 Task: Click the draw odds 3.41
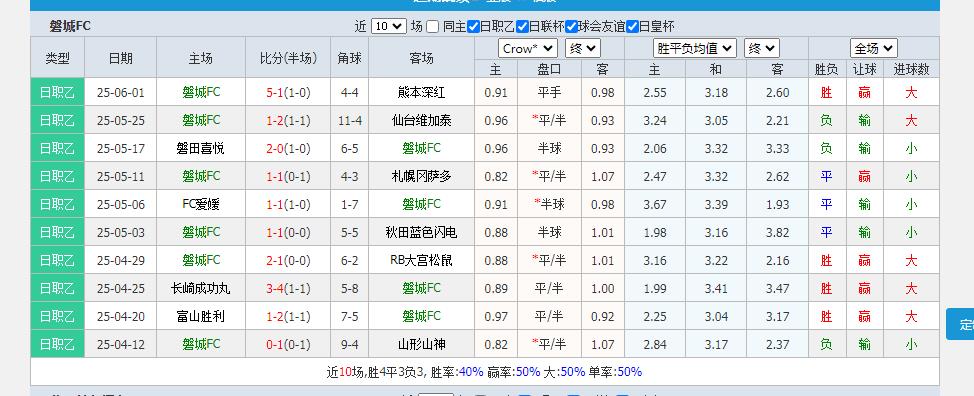716,288
